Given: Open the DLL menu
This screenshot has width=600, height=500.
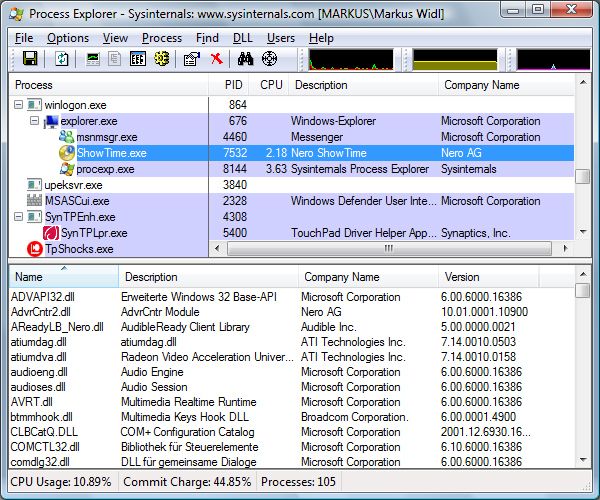Looking at the screenshot, I should click(x=243, y=38).
